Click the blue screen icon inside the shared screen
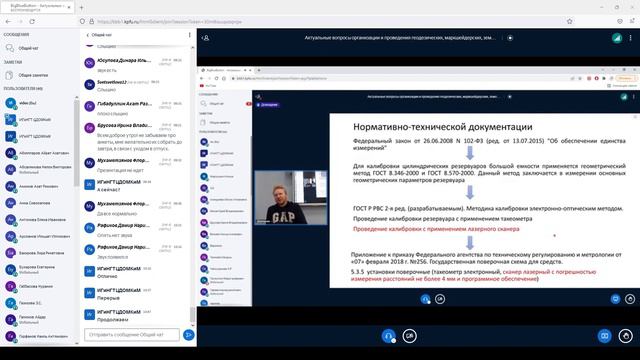The image size is (640, 360). (x=615, y=299)
